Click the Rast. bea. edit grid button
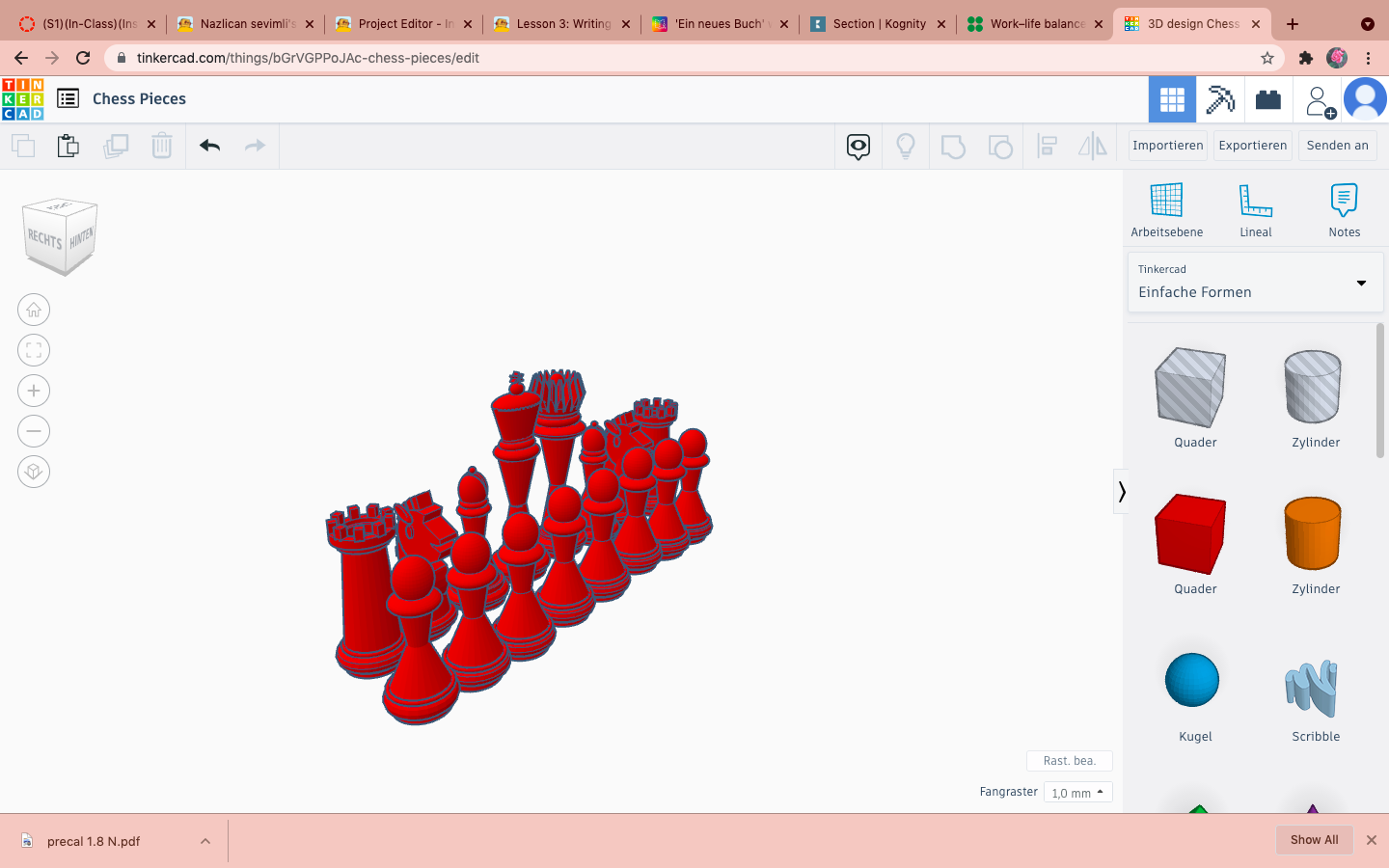This screenshot has height=868, width=1389. (x=1069, y=761)
